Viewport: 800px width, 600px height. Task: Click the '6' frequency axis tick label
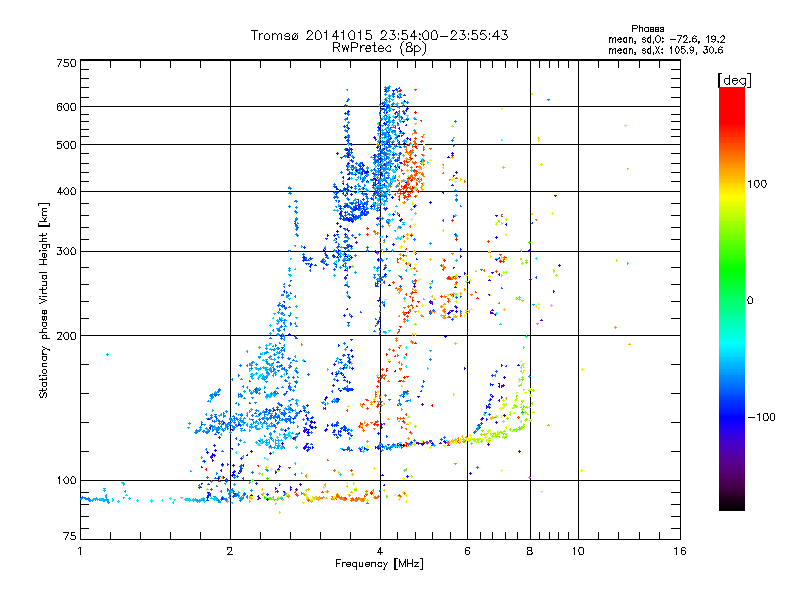tap(467, 551)
